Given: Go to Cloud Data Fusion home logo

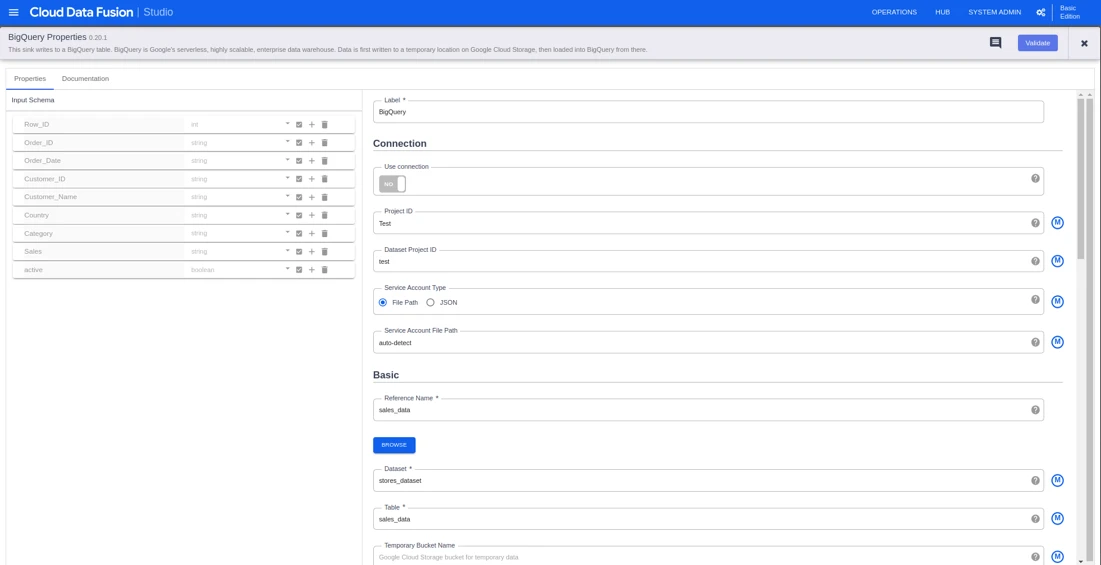Looking at the screenshot, I should tap(81, 13).
